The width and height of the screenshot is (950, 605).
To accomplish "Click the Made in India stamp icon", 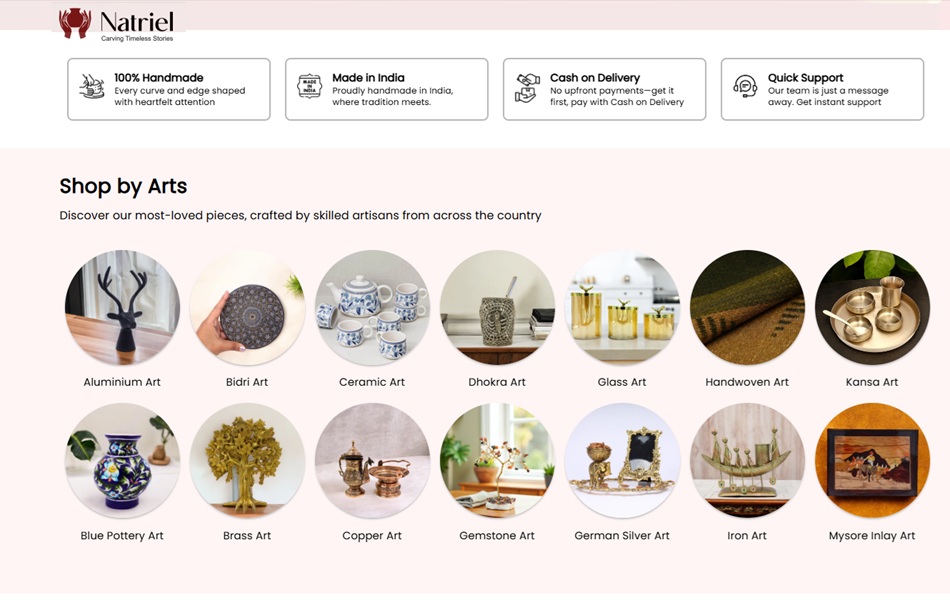I will point(310,86).
